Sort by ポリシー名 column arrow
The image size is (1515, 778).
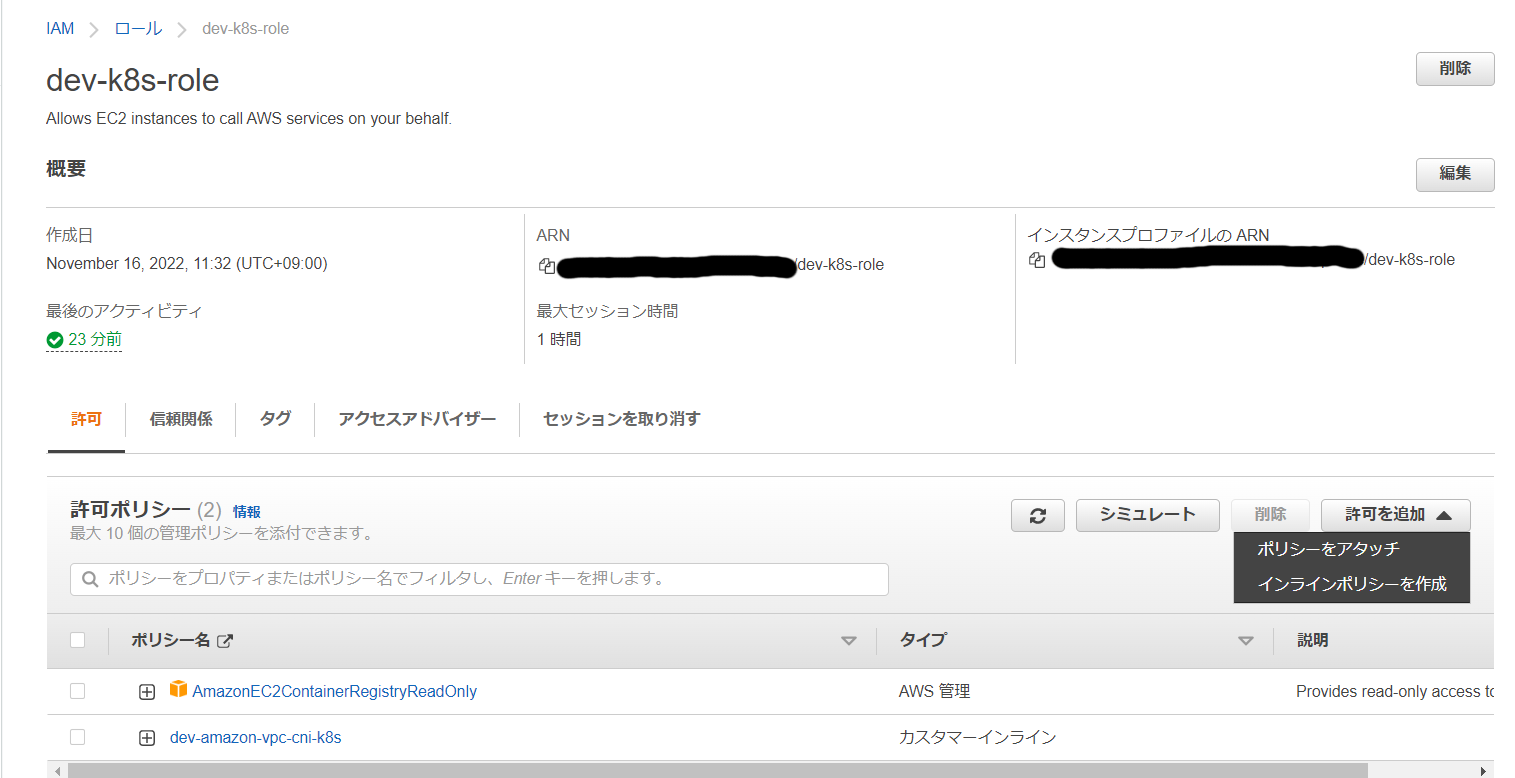pos(849,641)
